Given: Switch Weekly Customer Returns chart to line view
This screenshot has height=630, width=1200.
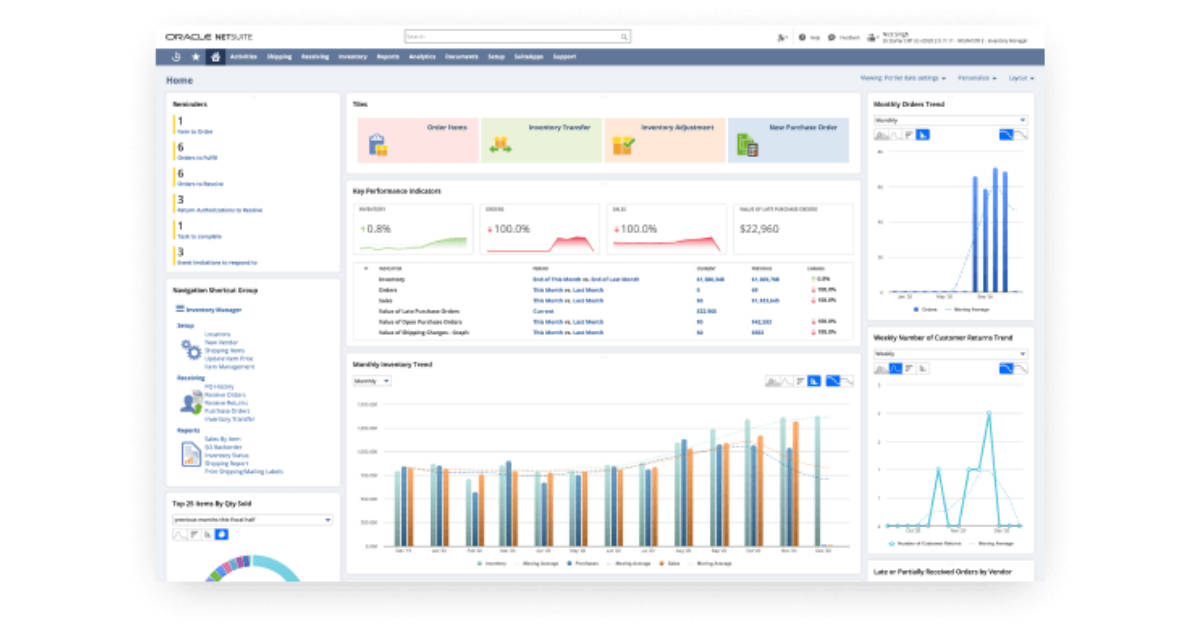Looking at the screenshot, I should [x=896, y=368].
